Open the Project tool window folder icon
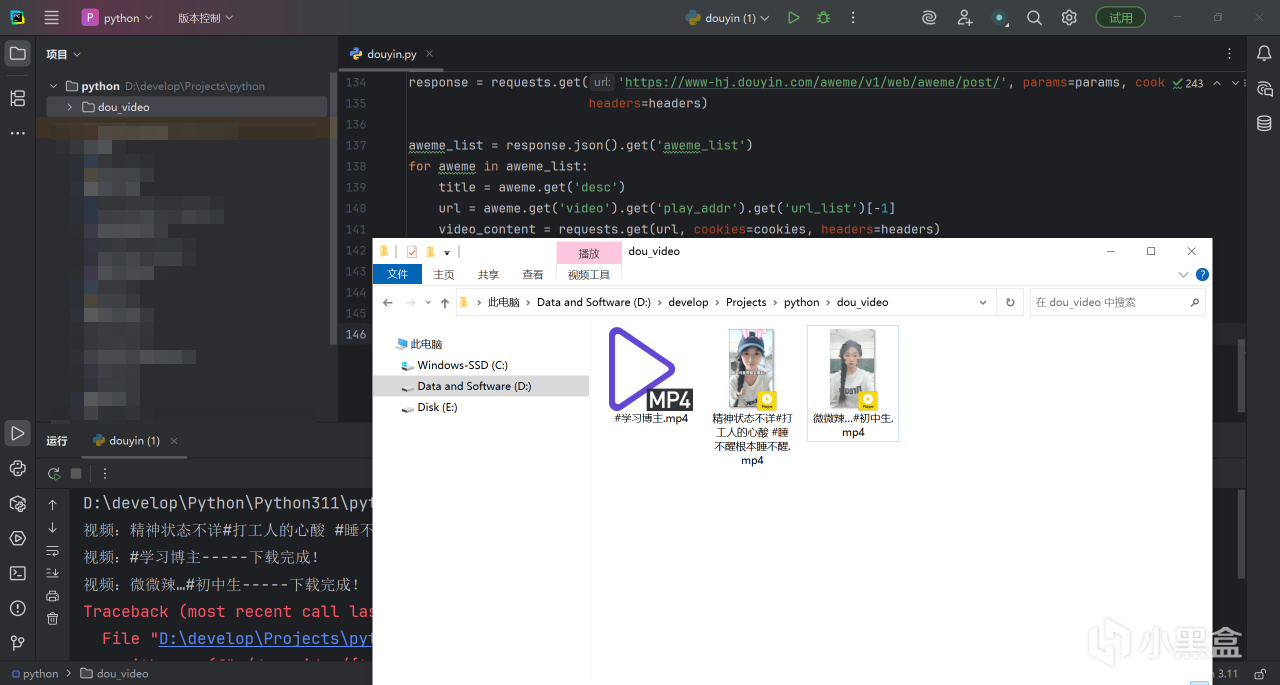The width and height of the screenshot is (1280, 685). pos(17,54)
